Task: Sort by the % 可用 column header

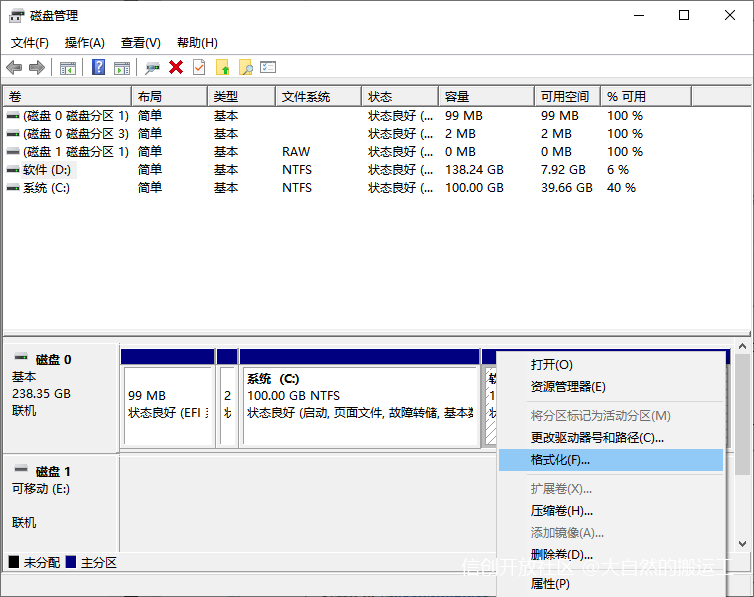Action: [646, 97]
